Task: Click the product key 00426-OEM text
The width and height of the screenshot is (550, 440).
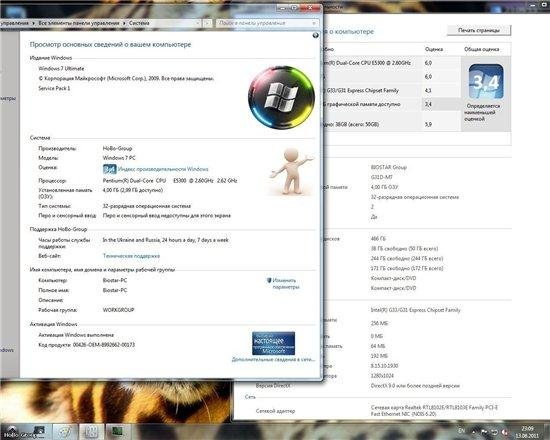Action: (104, 345)
